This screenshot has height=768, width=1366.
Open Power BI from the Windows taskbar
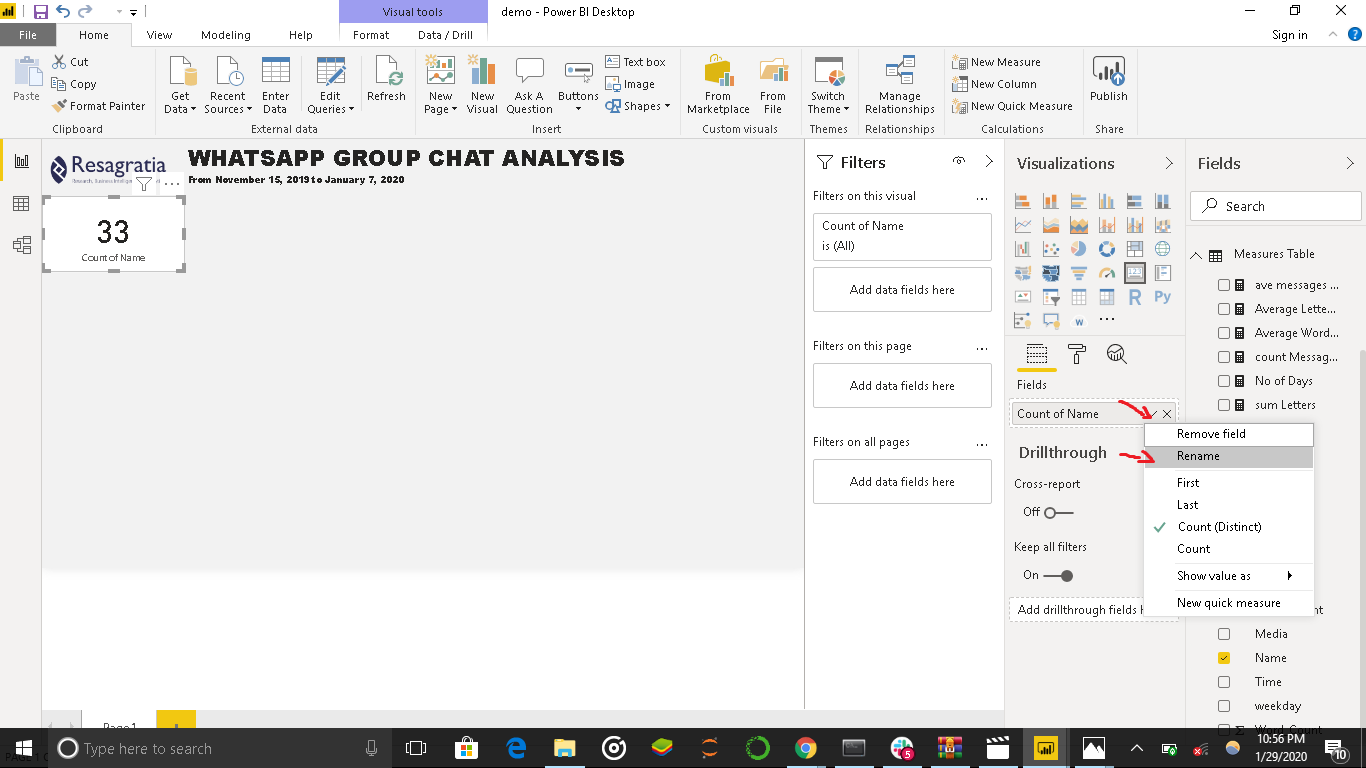point(1045,748)
